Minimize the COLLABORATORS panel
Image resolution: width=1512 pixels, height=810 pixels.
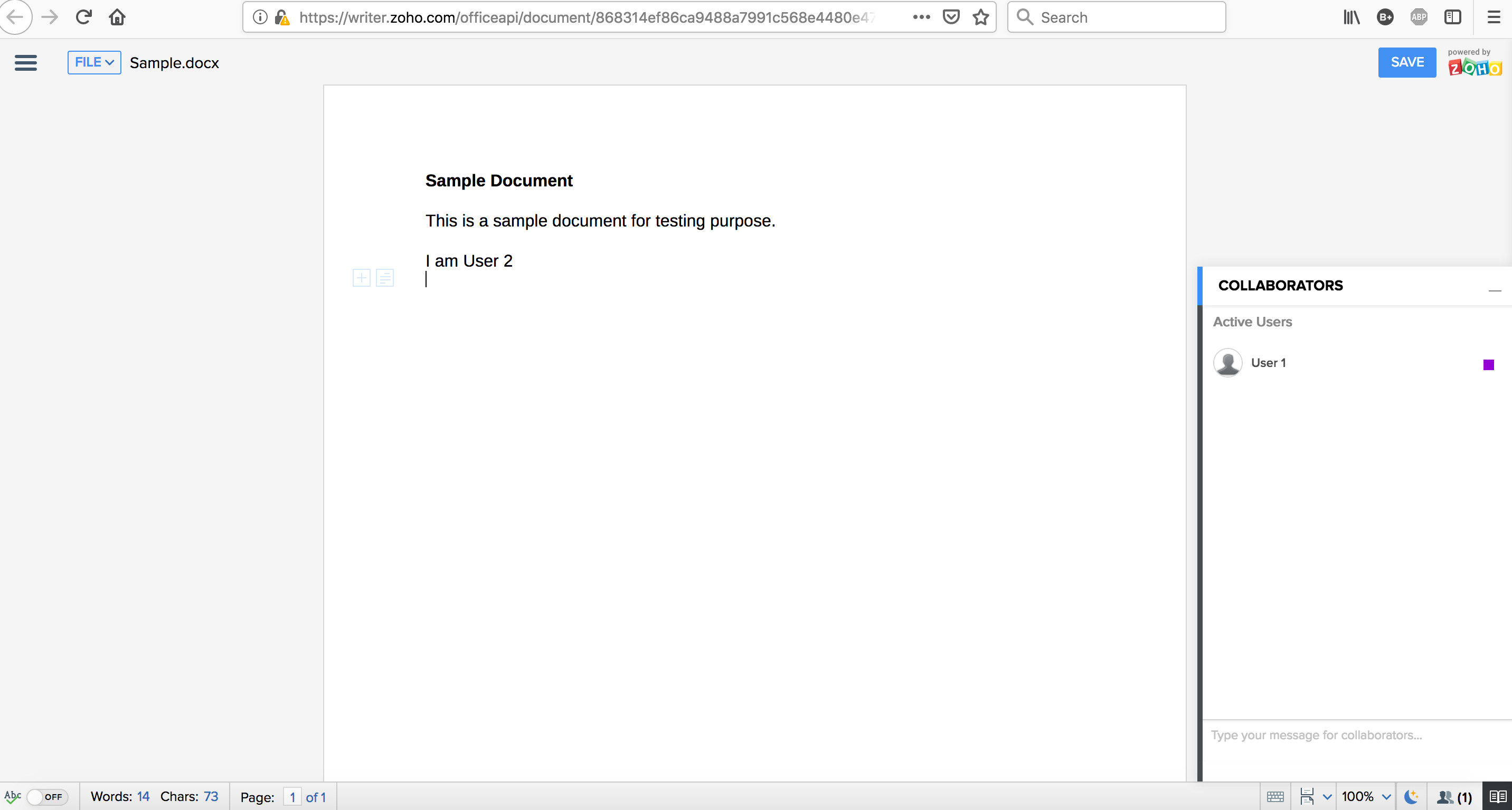(x=1495, y=289)
